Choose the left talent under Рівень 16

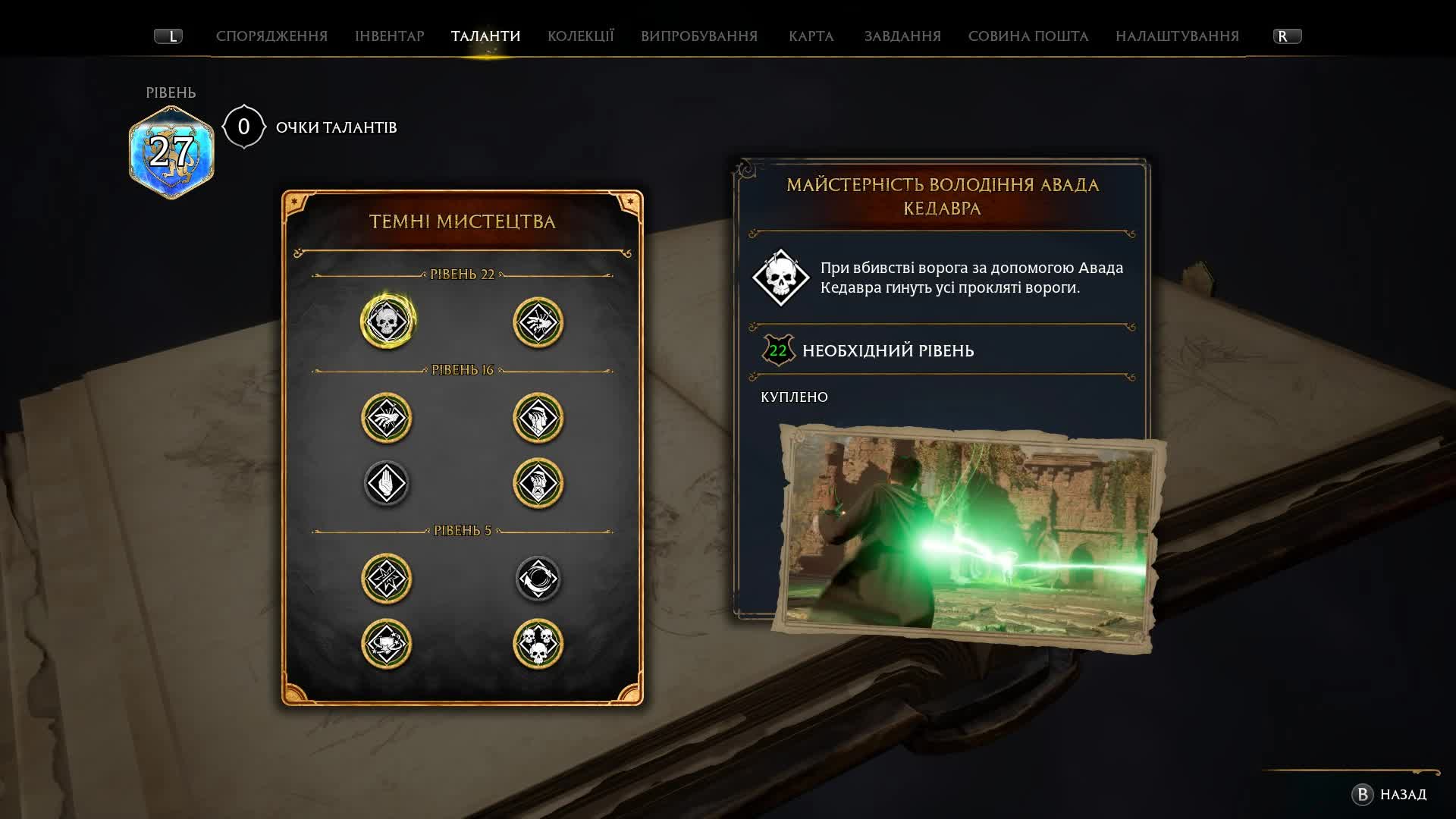tap(387, 418)
